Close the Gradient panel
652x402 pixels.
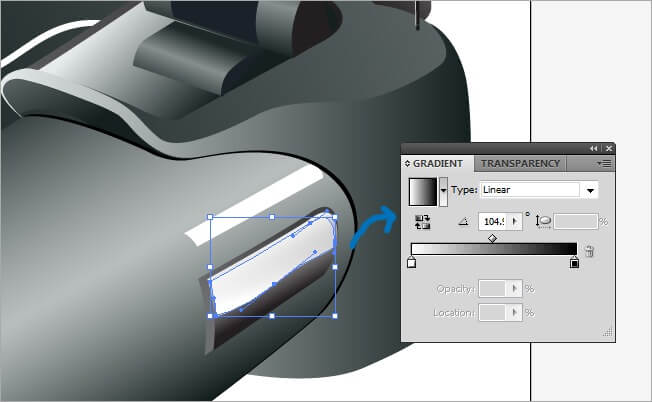point(609,148)
